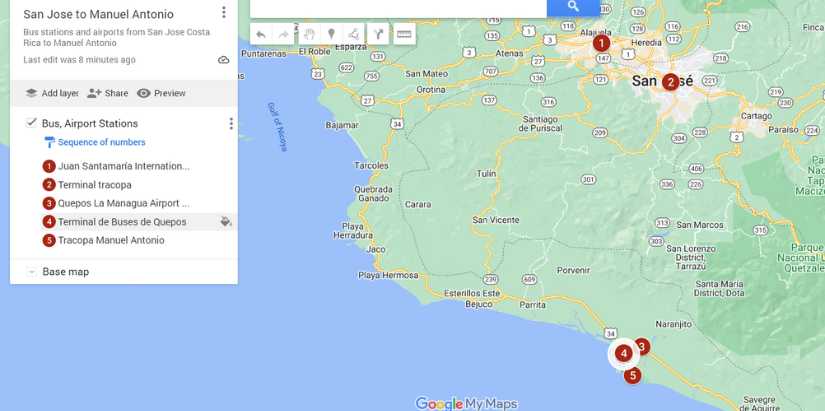Select Tracopa Manuel Antonio list item
825x411 pixels.
tap(111, 240)
